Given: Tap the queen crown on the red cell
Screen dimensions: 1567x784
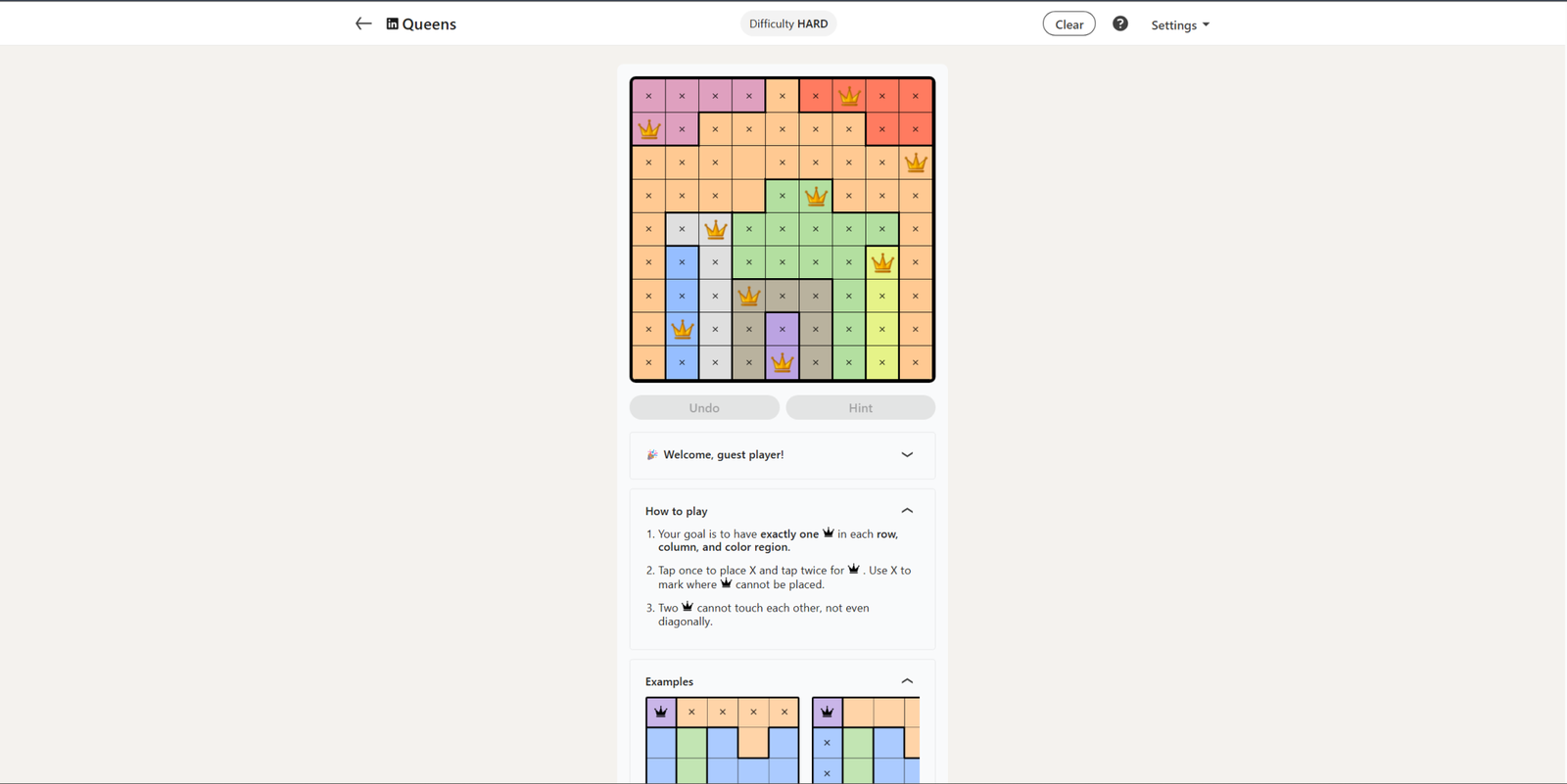Looking at the screenshot, I should click(x=849, y=95).
